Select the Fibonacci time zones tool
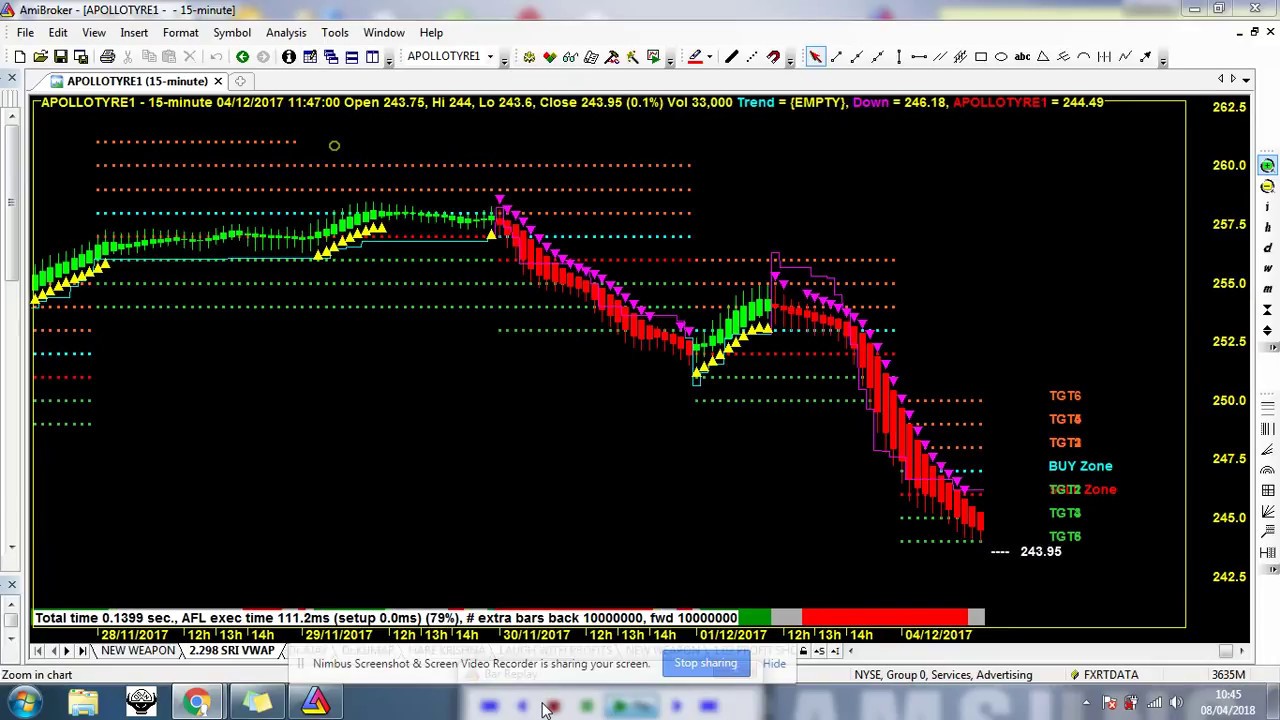 point(1104,57)
